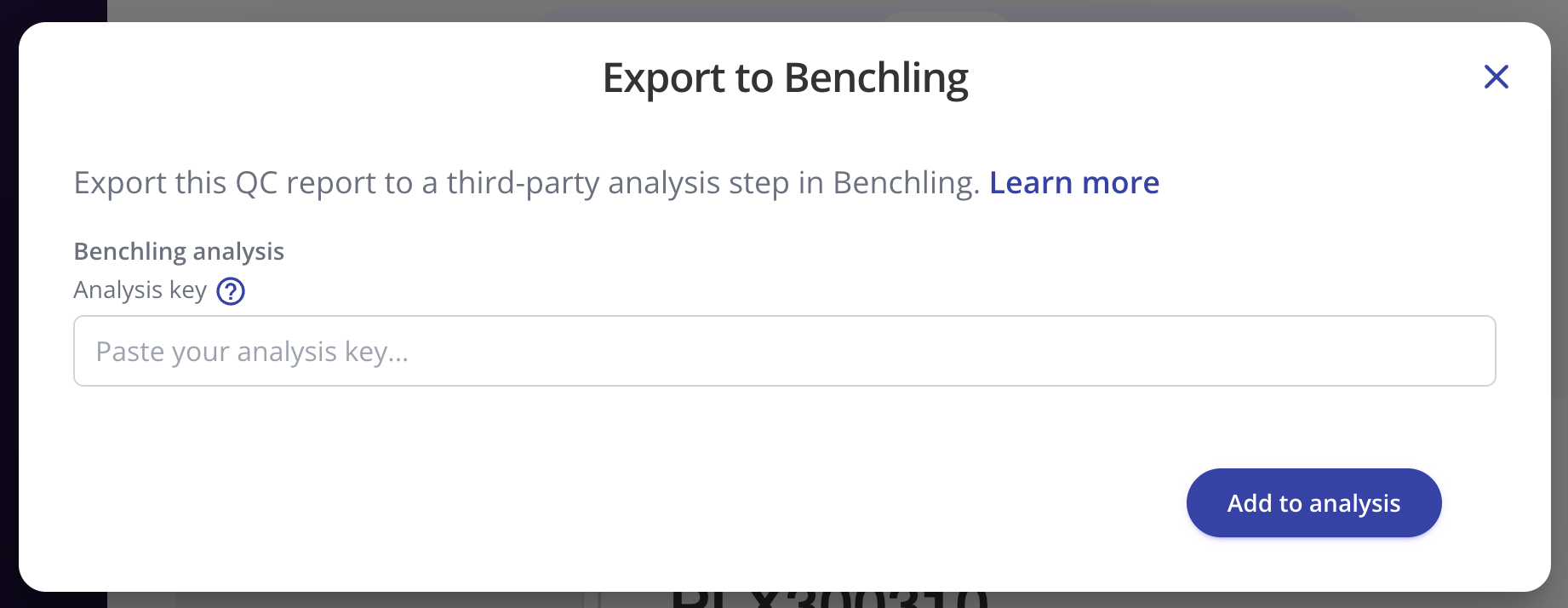Click the Add to analysis button
Image resolution: width=1568 pixels, height=608 pixels.
(x=1313, y=503)
